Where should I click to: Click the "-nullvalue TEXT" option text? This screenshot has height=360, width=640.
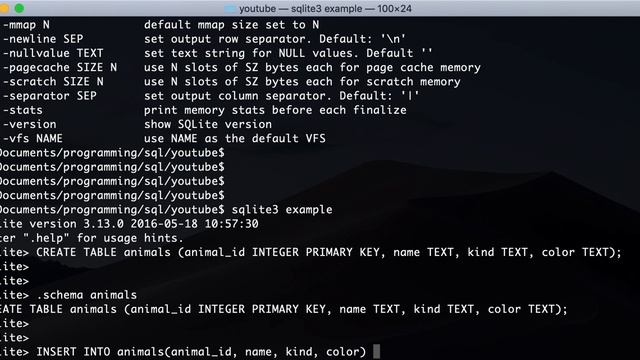click(53, 53)
